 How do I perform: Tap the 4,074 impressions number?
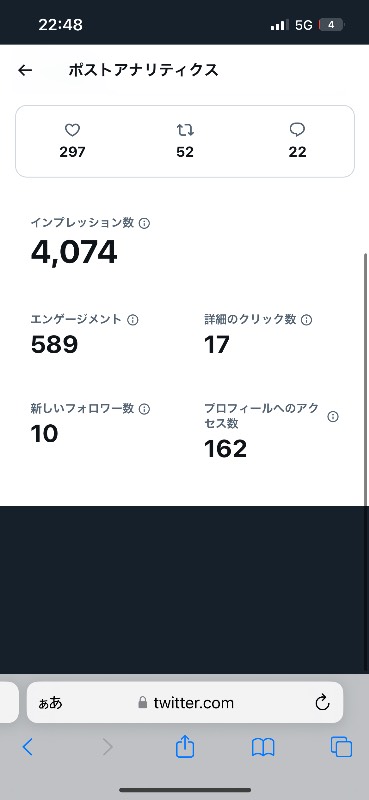74,252
